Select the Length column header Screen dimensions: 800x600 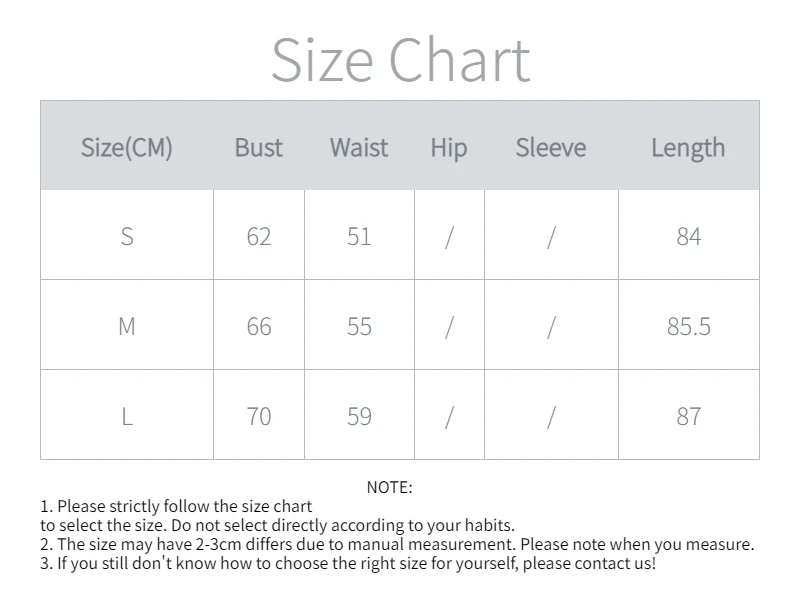point(688,148)
